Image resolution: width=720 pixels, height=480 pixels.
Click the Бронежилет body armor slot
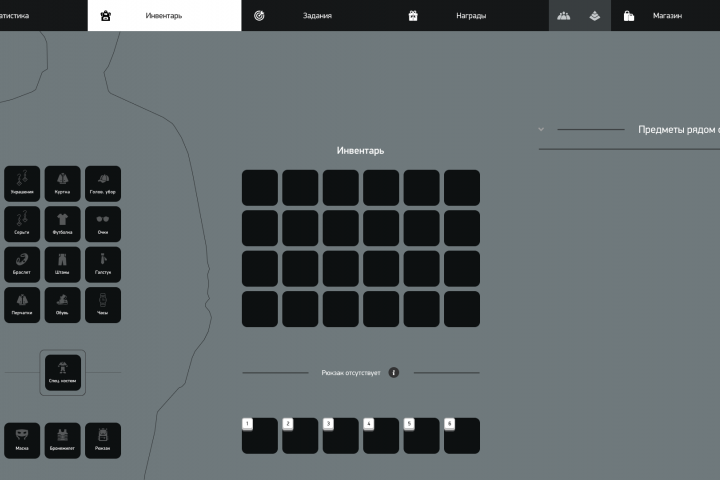coord(62,440)
